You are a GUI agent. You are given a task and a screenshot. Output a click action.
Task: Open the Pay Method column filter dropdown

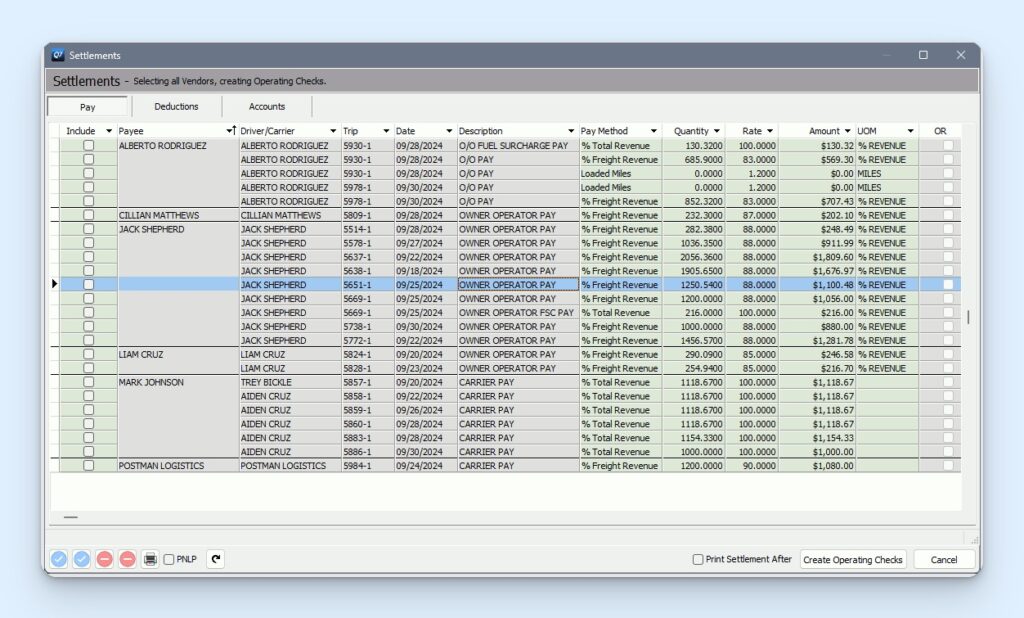[653, 131]
